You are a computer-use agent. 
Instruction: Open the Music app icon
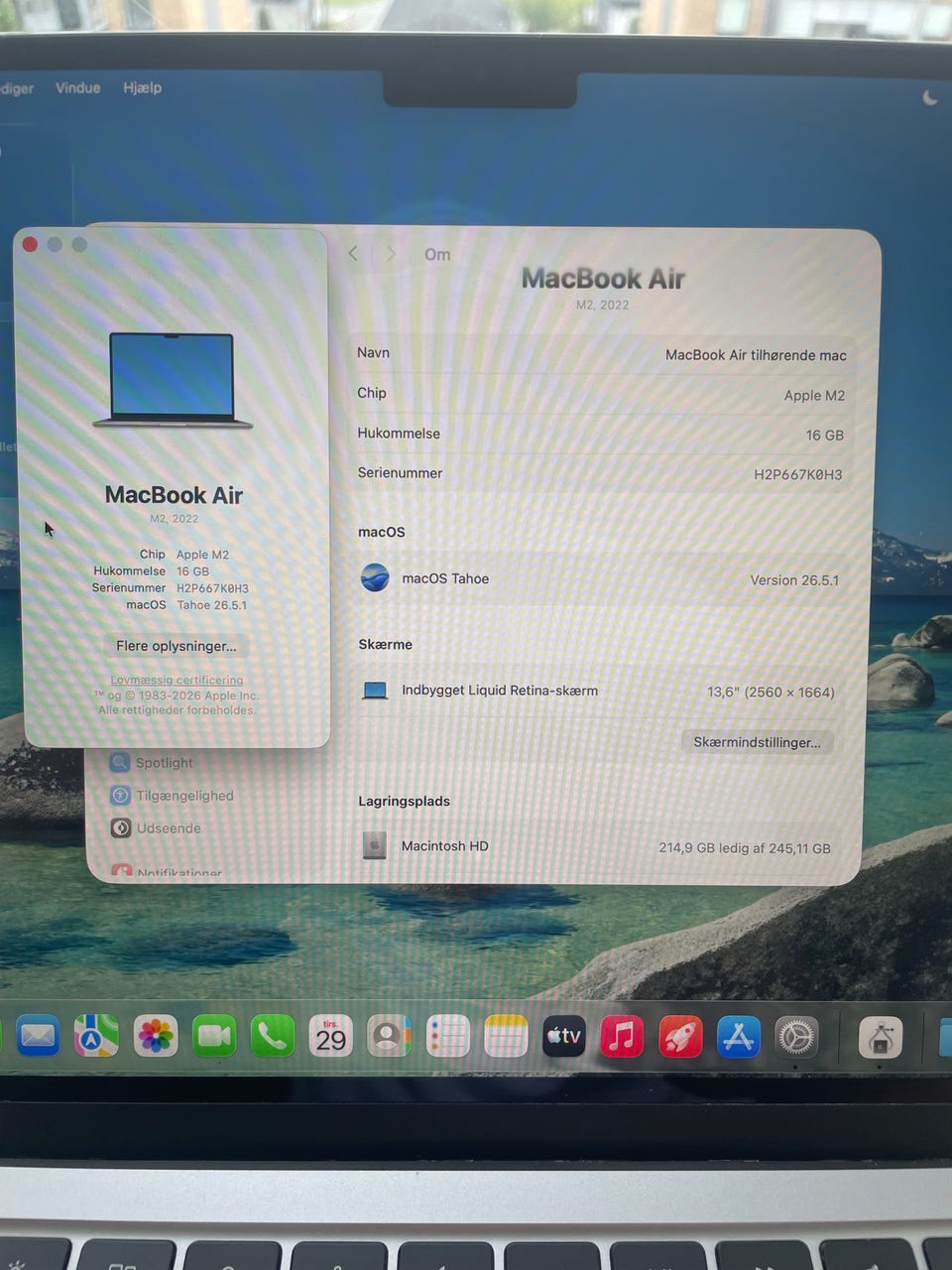[622, 1037]
